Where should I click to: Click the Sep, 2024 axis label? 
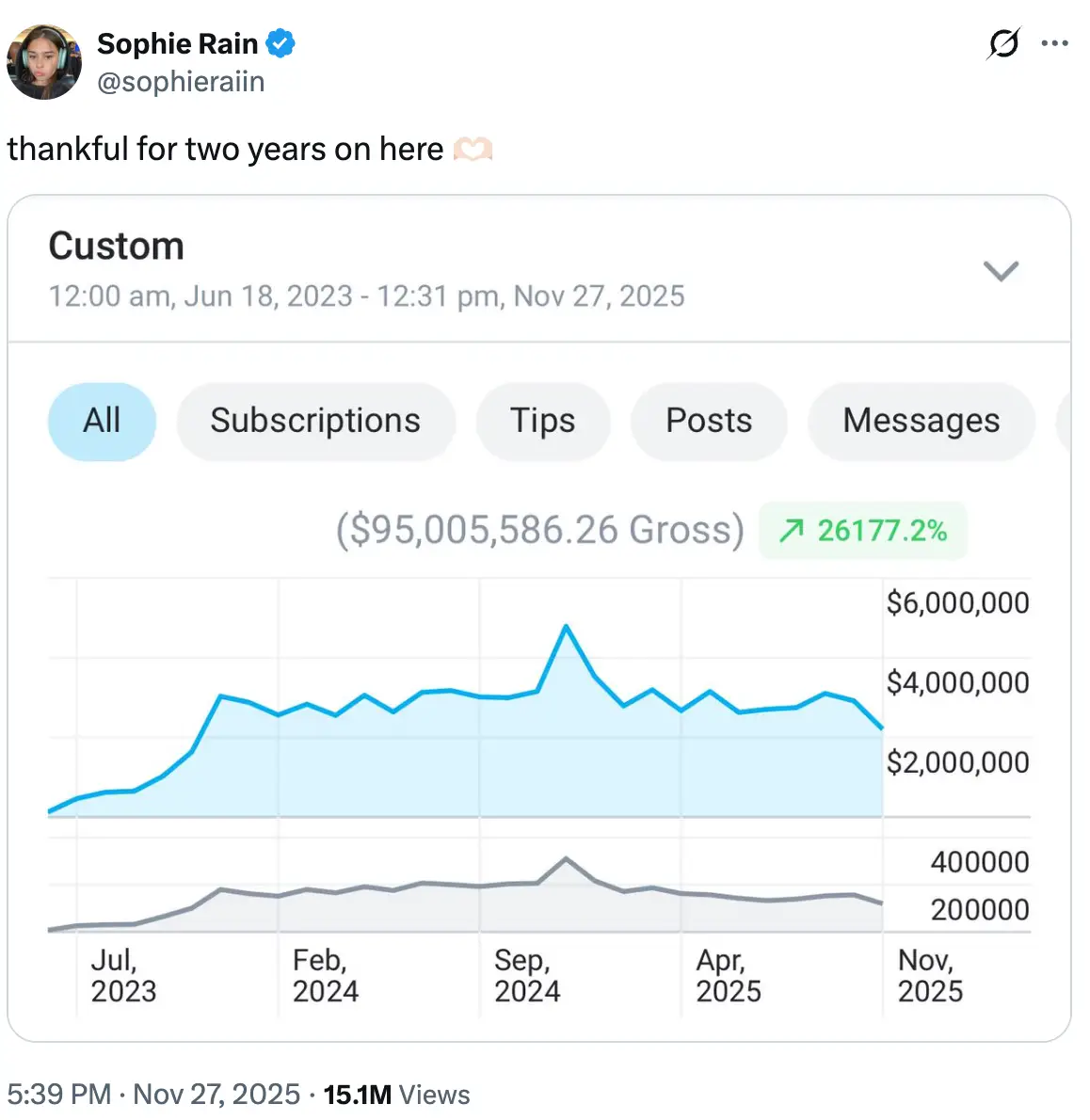[x=526, y=975]
